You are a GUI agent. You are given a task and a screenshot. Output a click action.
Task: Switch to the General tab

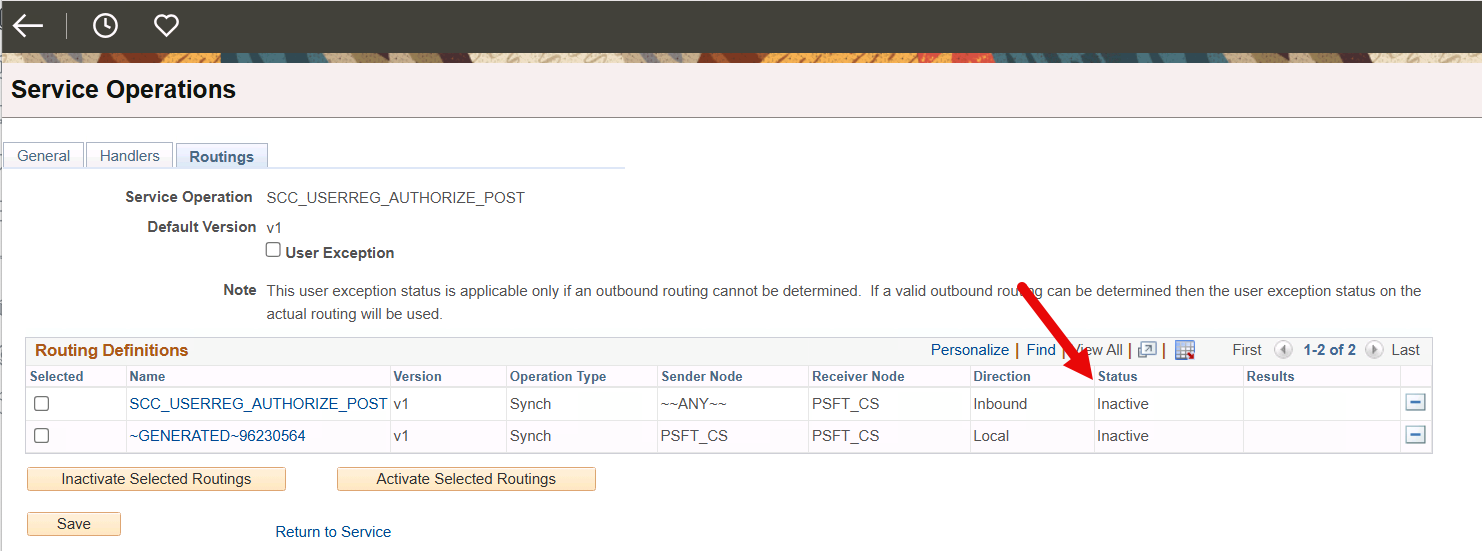[x=44, y=156]
